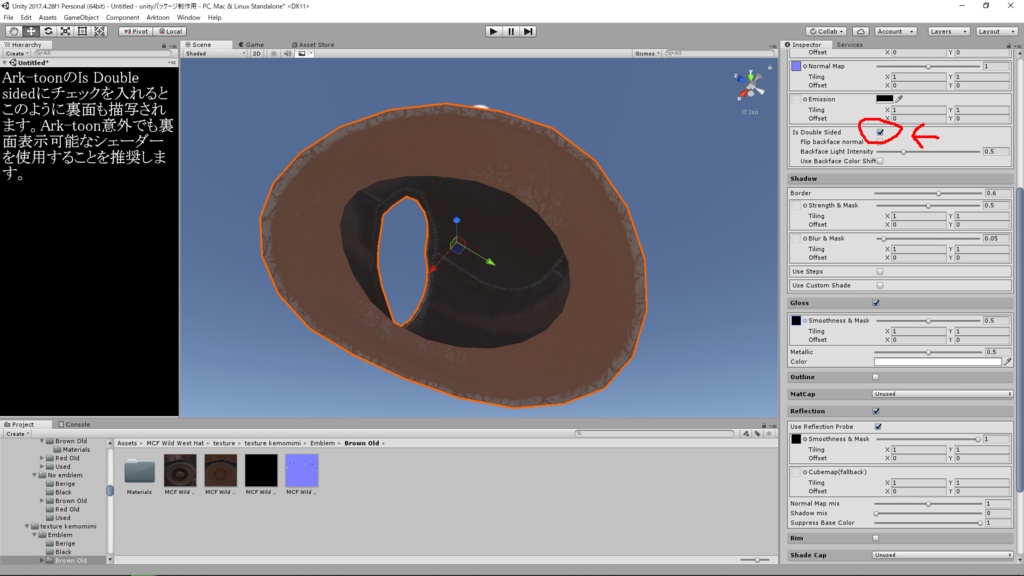This screenshot has height=576, width=1024.
Task: Click the black Emission color swatch
Action: coord(884,99)
